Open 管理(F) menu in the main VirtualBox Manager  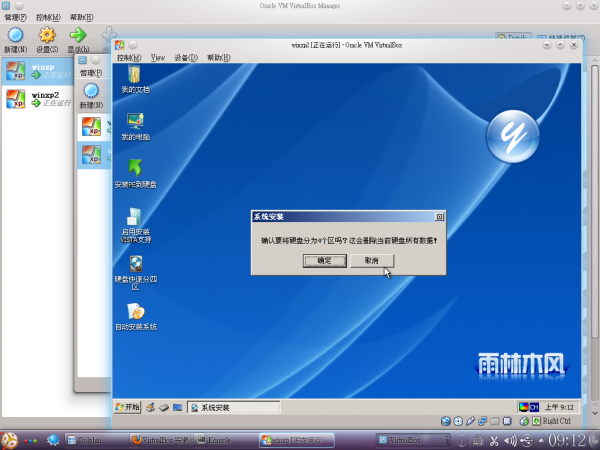pyautogui.click(x=16, y=17)
